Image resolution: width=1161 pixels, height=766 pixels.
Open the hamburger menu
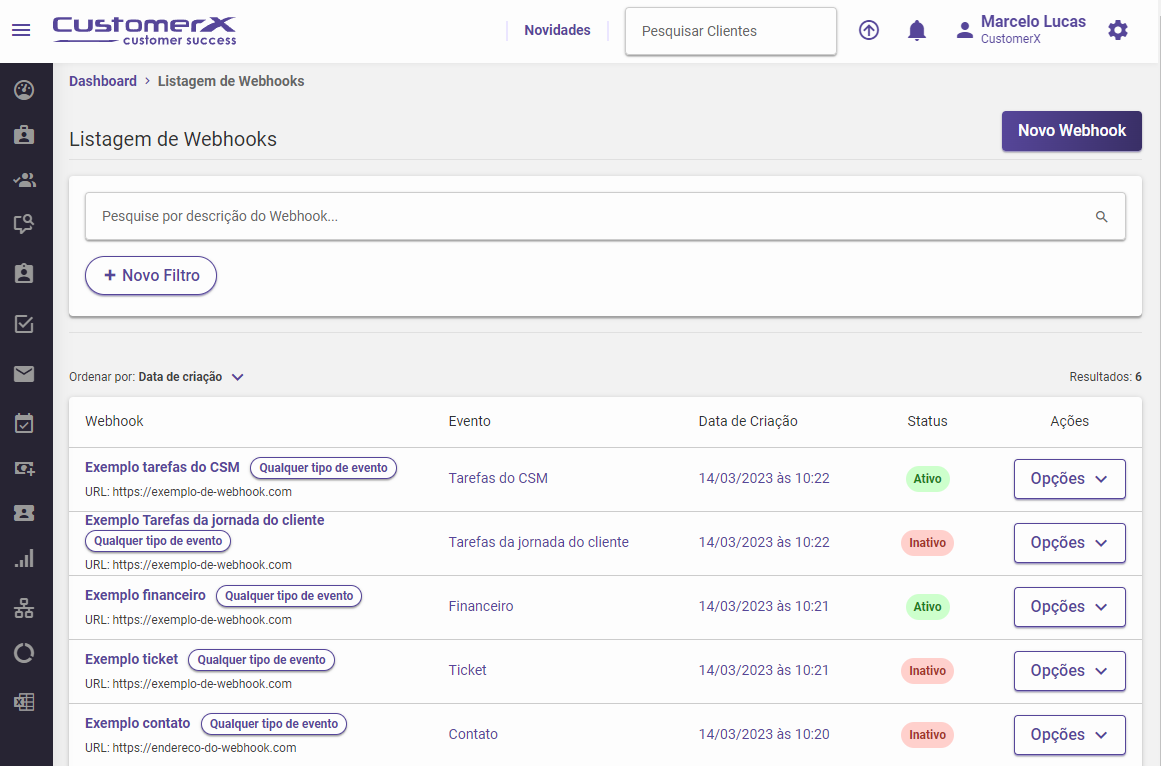[21, 30]
